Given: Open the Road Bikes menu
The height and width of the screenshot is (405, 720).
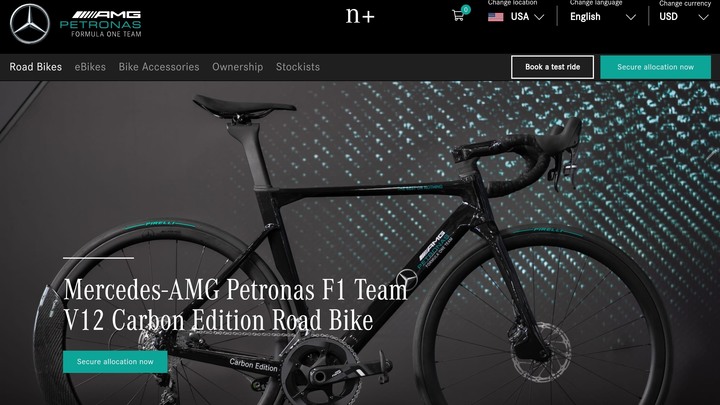Looking at the screenshot, I should pyautogui.click(x=36, y=67).
